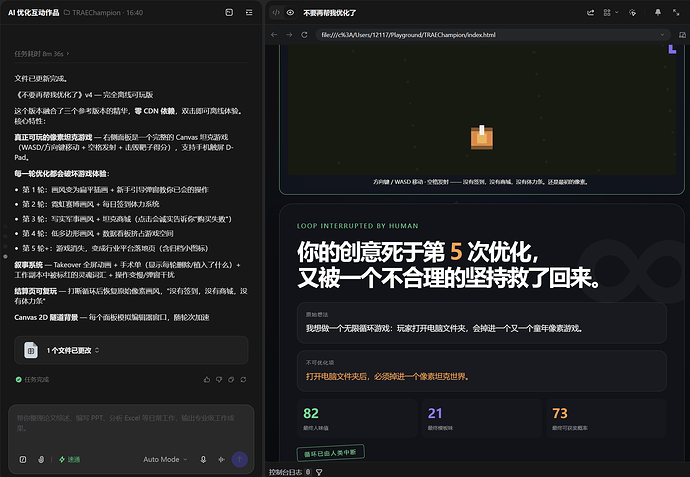Click the thumbs up feedback icon
The height and width of the screenshot is (477, 690).
tap(207, 379)
